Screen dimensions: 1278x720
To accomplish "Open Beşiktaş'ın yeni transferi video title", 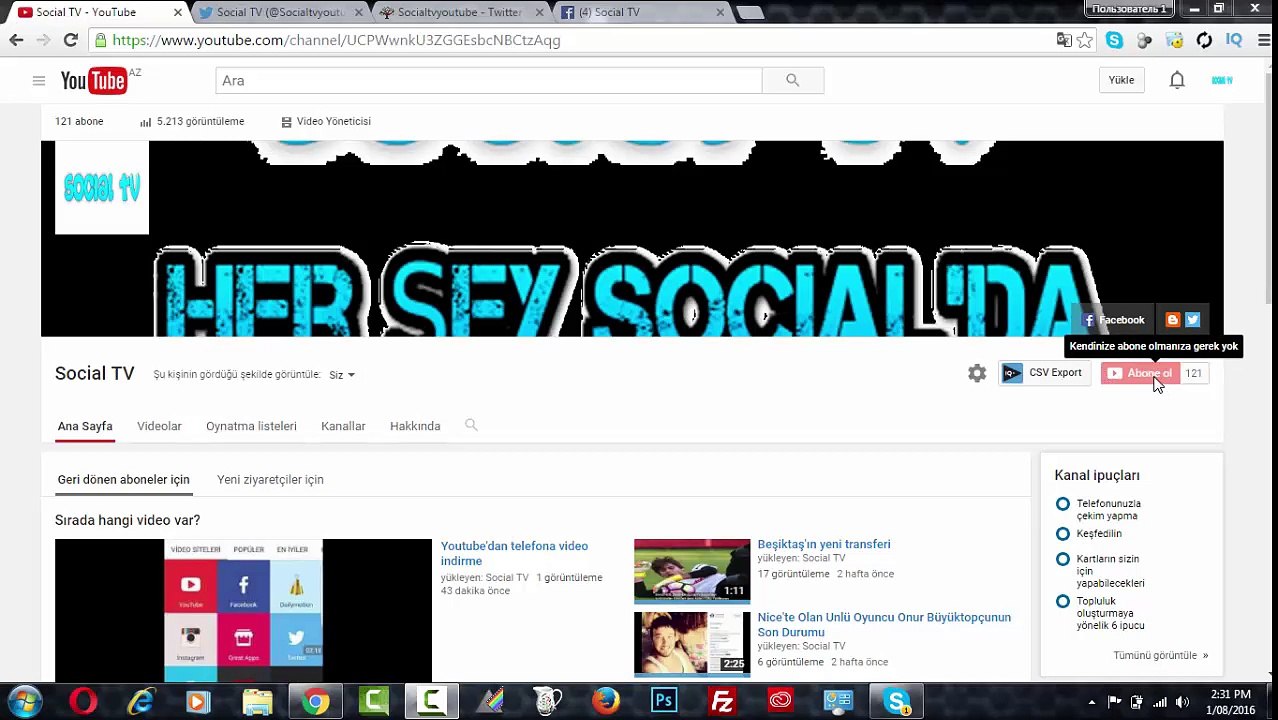I will [x=824, y=544].
